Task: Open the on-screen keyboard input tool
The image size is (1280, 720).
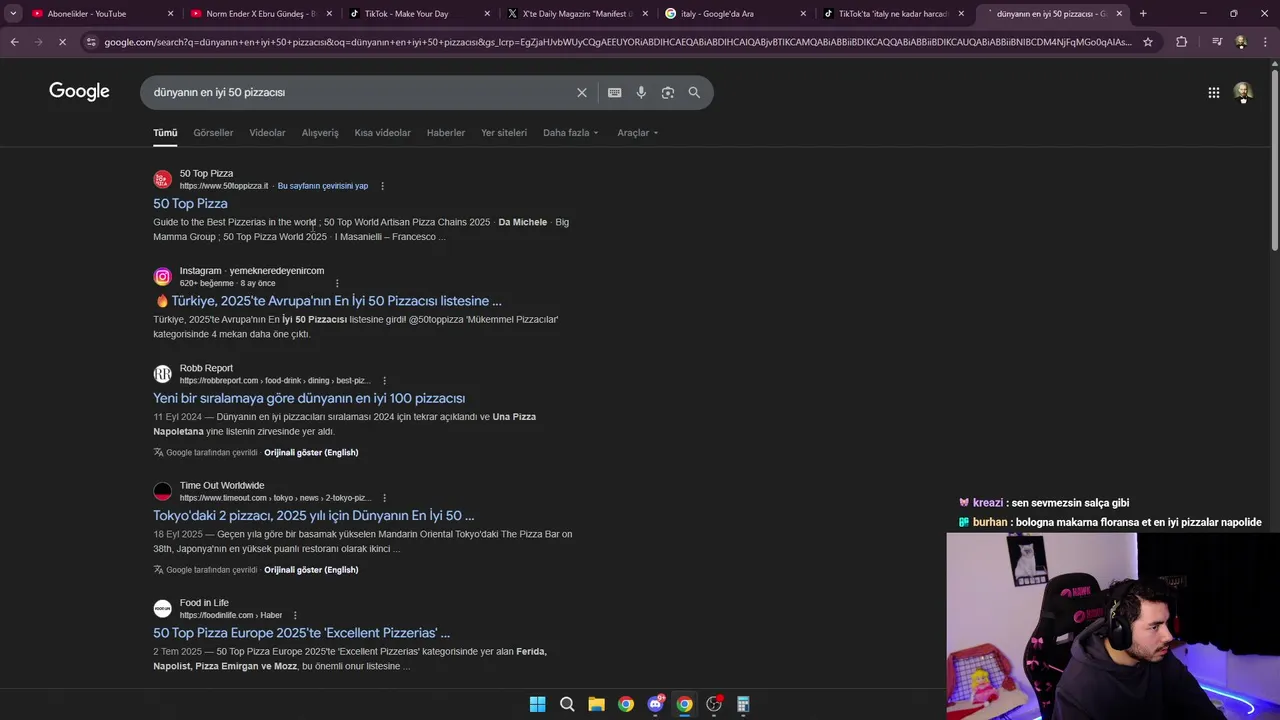Action: click(x=614, y=92)
